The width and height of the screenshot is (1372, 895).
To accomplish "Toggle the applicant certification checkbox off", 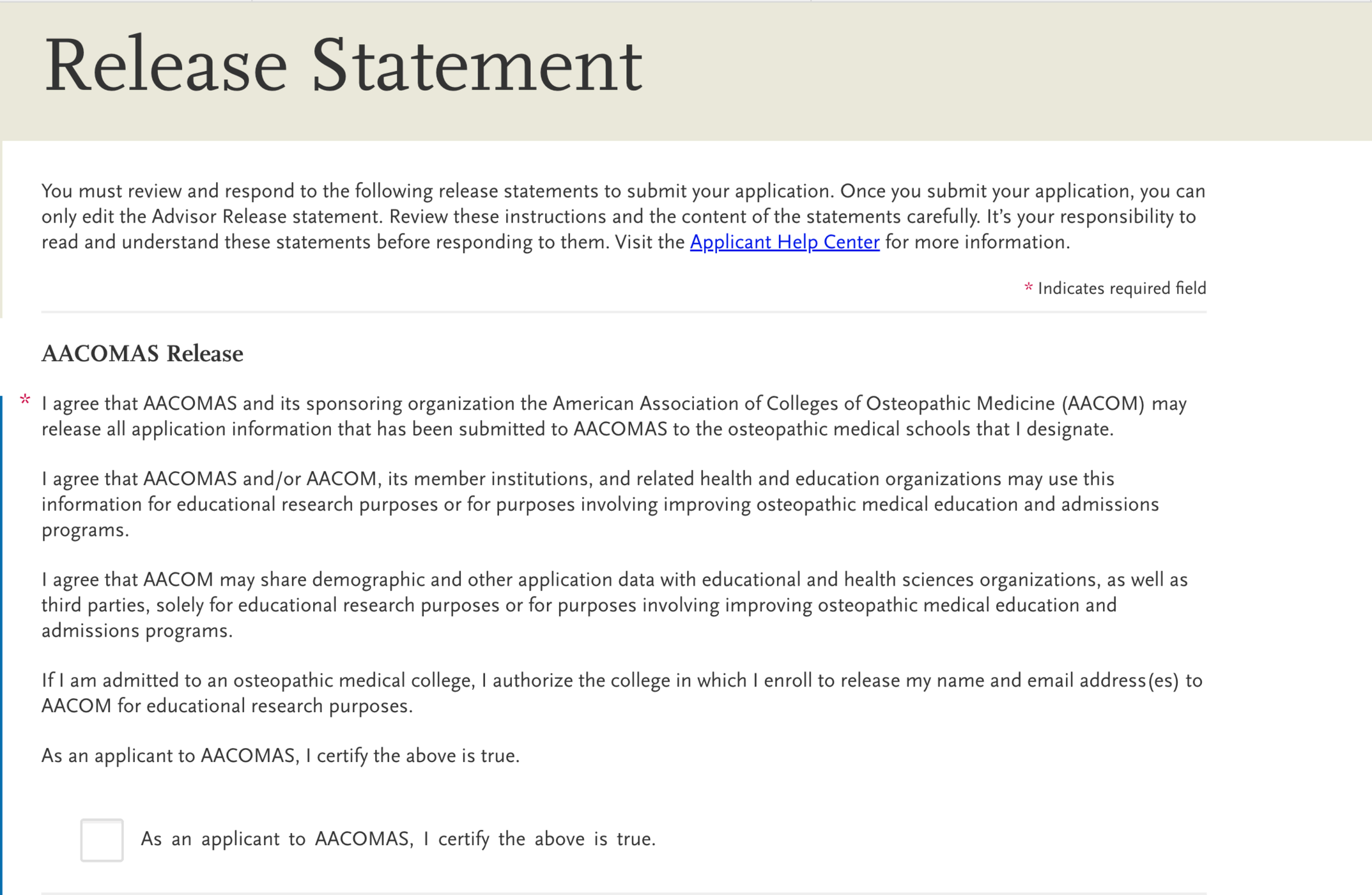I will pyautogui.click(x=102, y=841).
